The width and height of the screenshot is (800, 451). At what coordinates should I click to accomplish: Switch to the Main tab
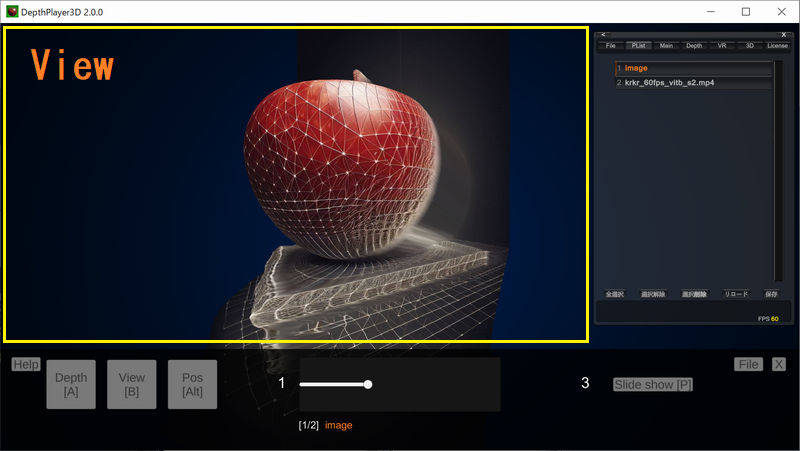666,46
